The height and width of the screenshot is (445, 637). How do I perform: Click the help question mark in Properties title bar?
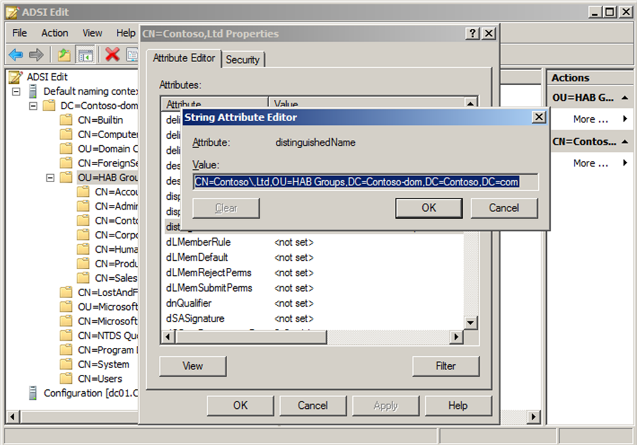point(472,33)
